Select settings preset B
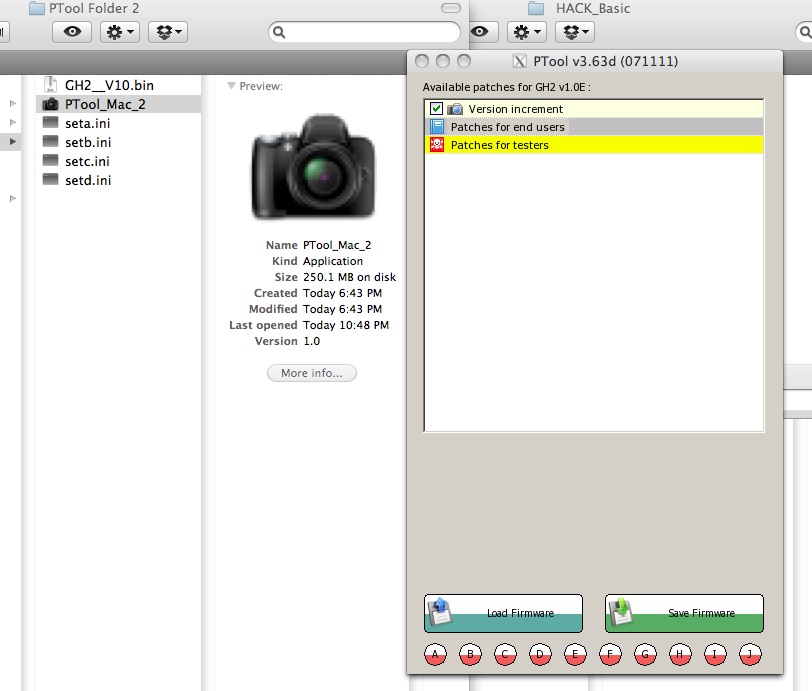Viewport: 812px width, 691px height. (x=470, y=654)
